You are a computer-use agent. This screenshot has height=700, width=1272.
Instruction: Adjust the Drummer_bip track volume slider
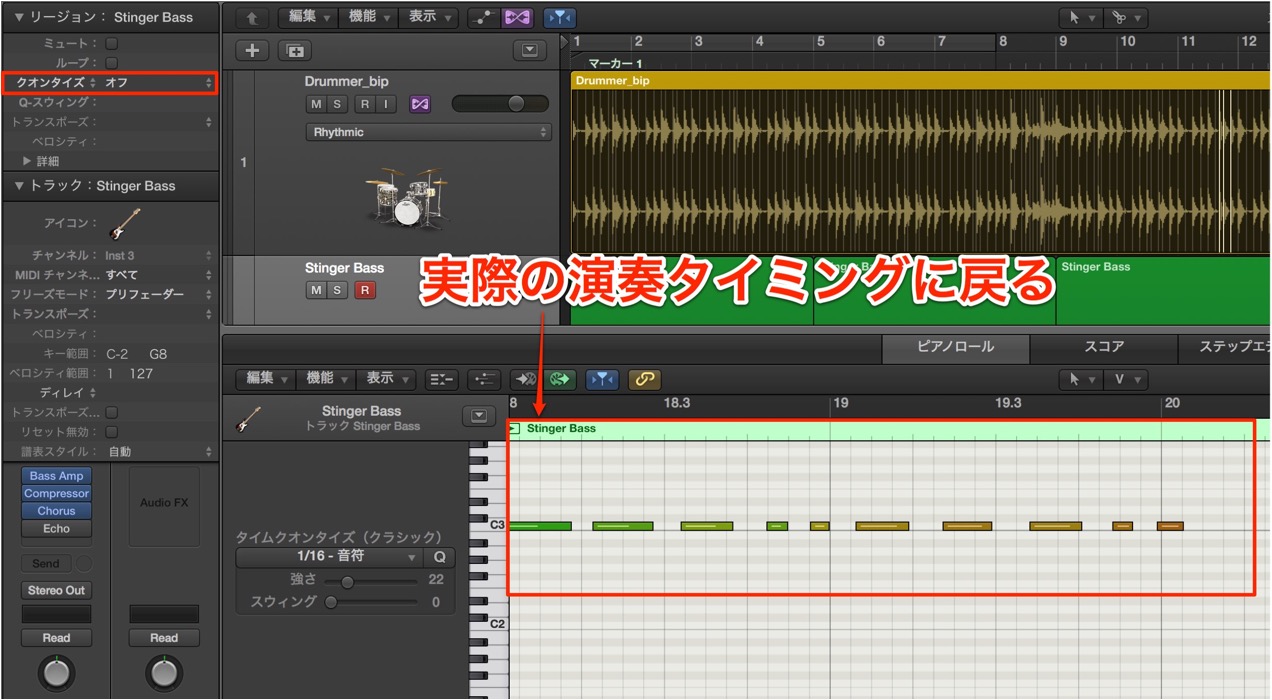500,104
